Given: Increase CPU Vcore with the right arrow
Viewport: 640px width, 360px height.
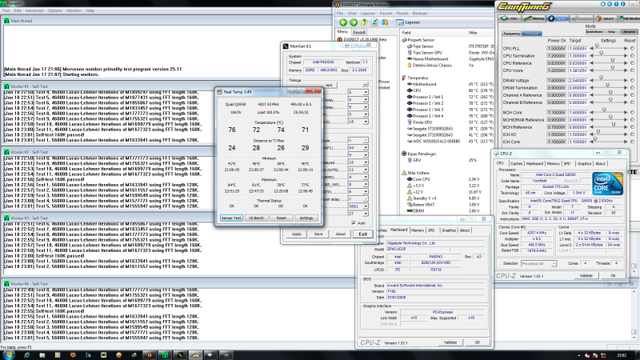Looking at the screenshot, I should coord(625,71).
